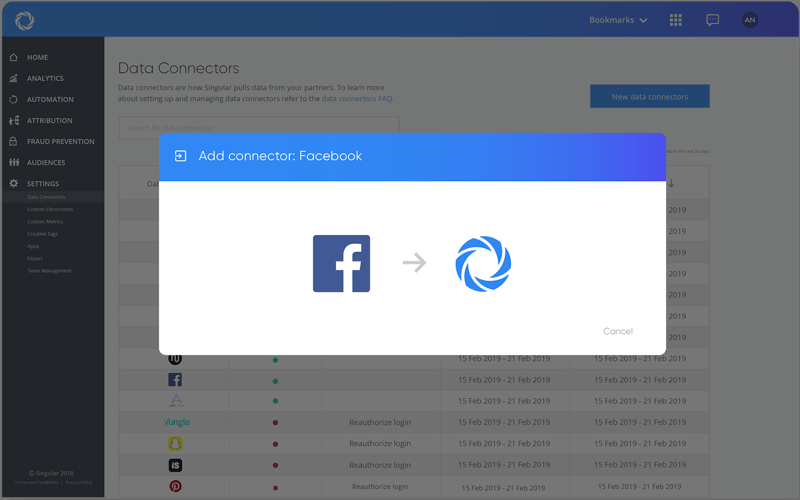
Task: Open the Home menu item
Action: tap(37, 57)
